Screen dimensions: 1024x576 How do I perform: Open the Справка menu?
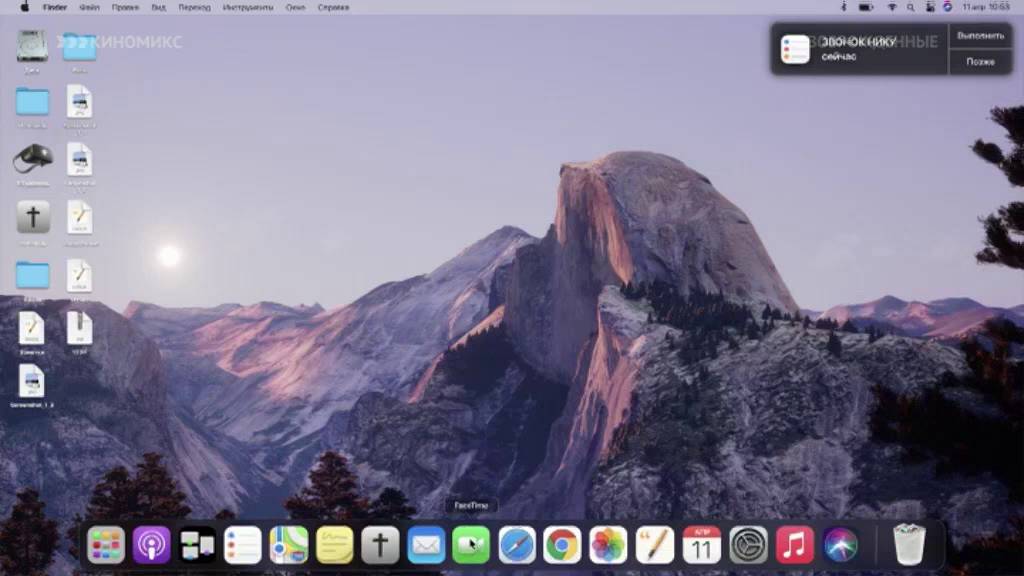[x=333, y=7]
